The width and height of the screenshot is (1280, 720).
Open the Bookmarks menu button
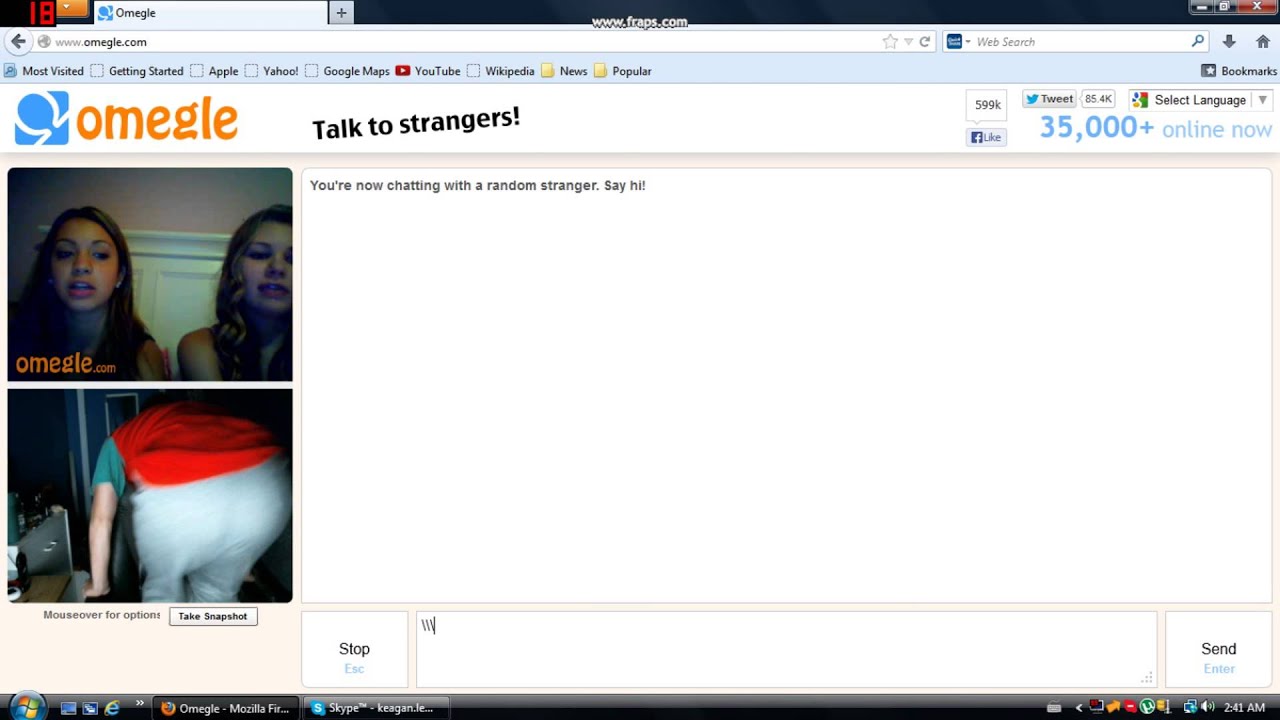pos(1239,71)
